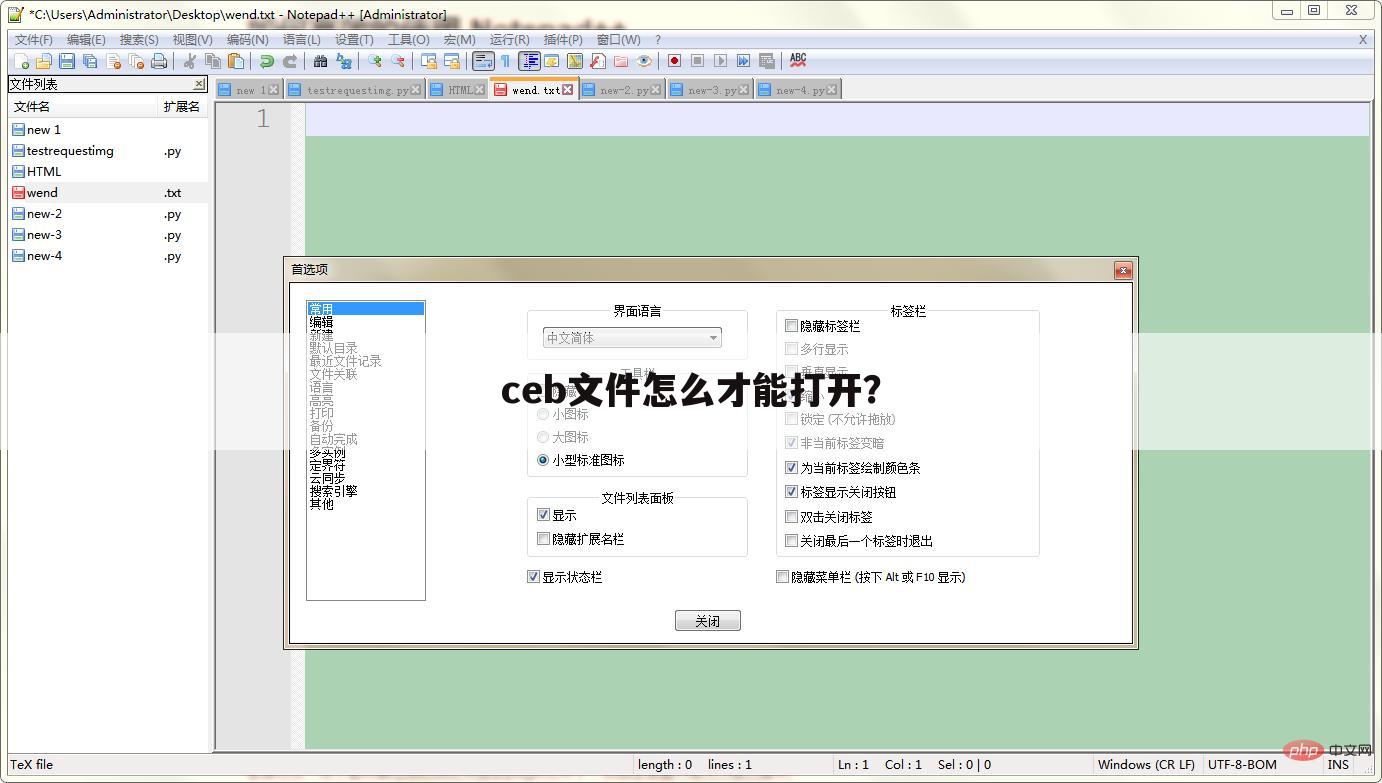This screenshot has height=783, width=1382.
Task: Select 搜索引擎 in preferences list
Action: [333, 491]
